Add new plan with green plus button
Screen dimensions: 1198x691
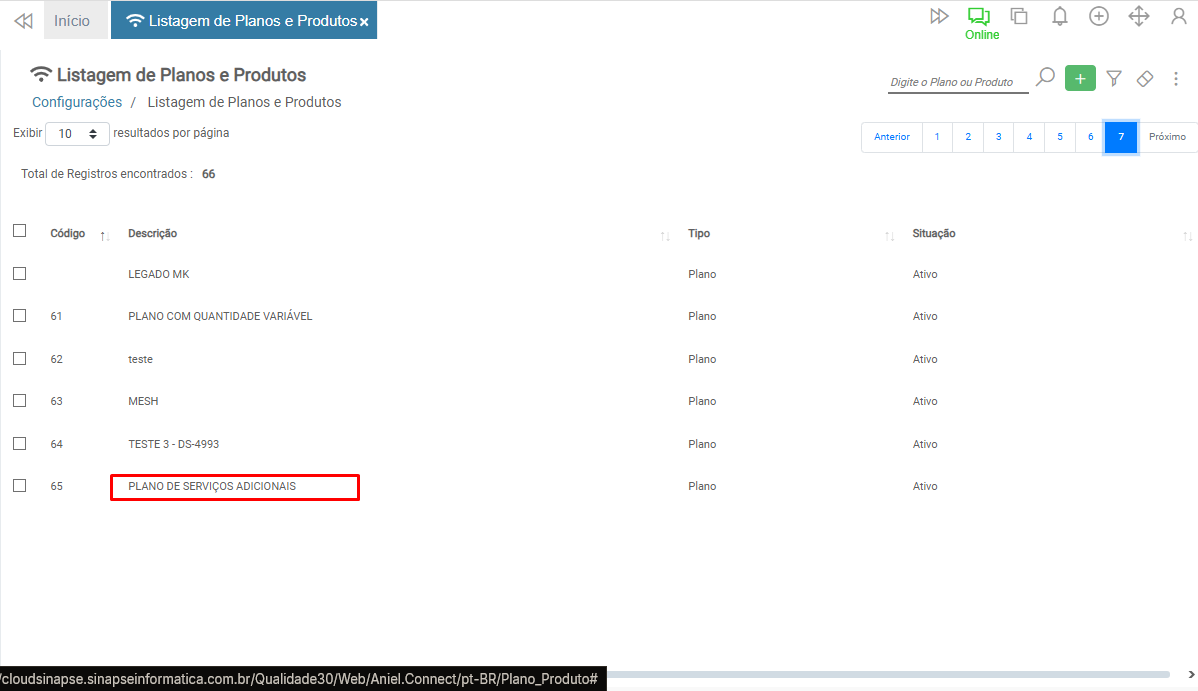(1080, 78)
